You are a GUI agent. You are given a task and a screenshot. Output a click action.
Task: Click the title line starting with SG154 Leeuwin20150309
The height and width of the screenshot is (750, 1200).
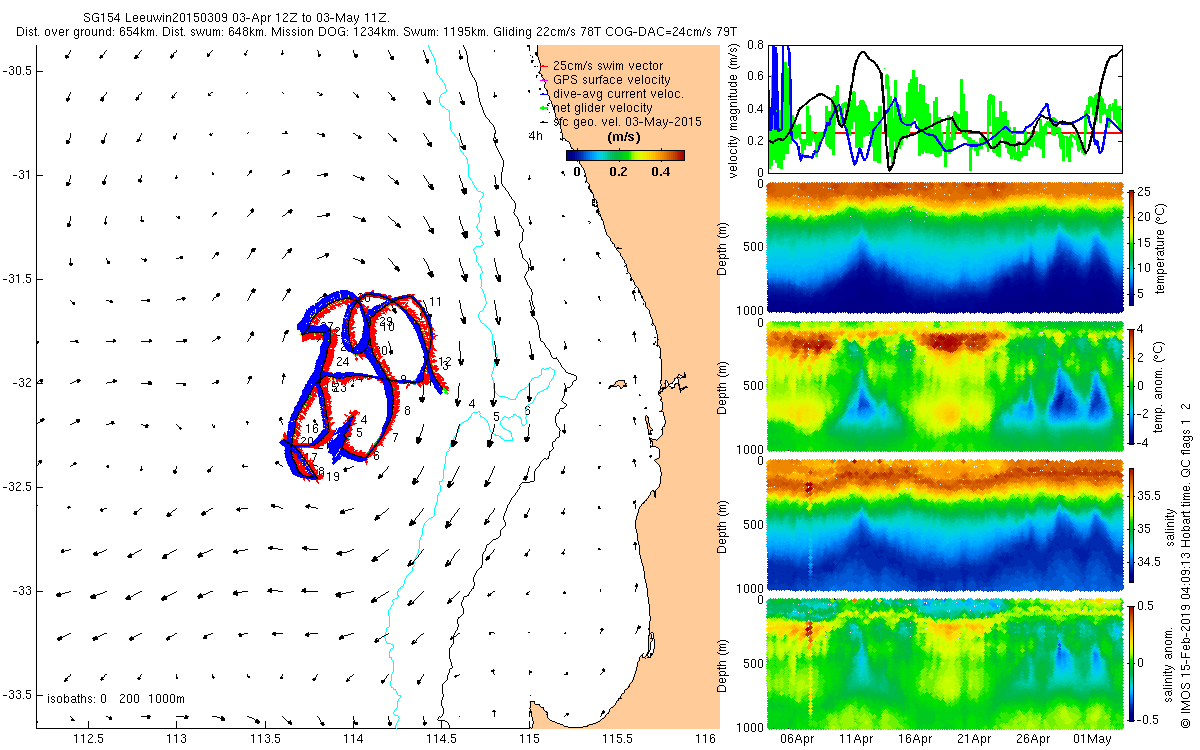click(x=234, y=19)
